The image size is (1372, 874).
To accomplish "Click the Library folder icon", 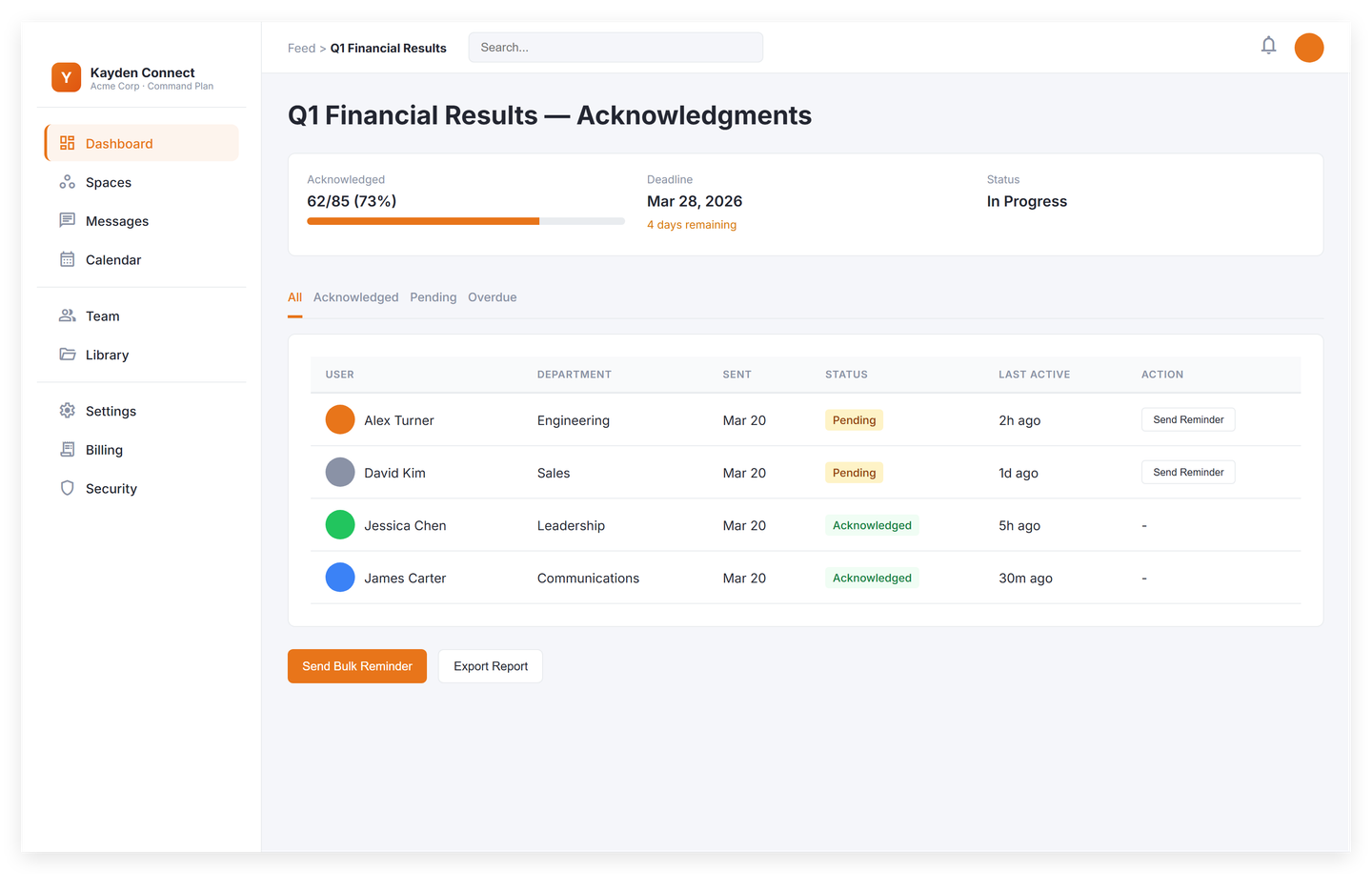I will pyautogui.click(x=67, y=354).
